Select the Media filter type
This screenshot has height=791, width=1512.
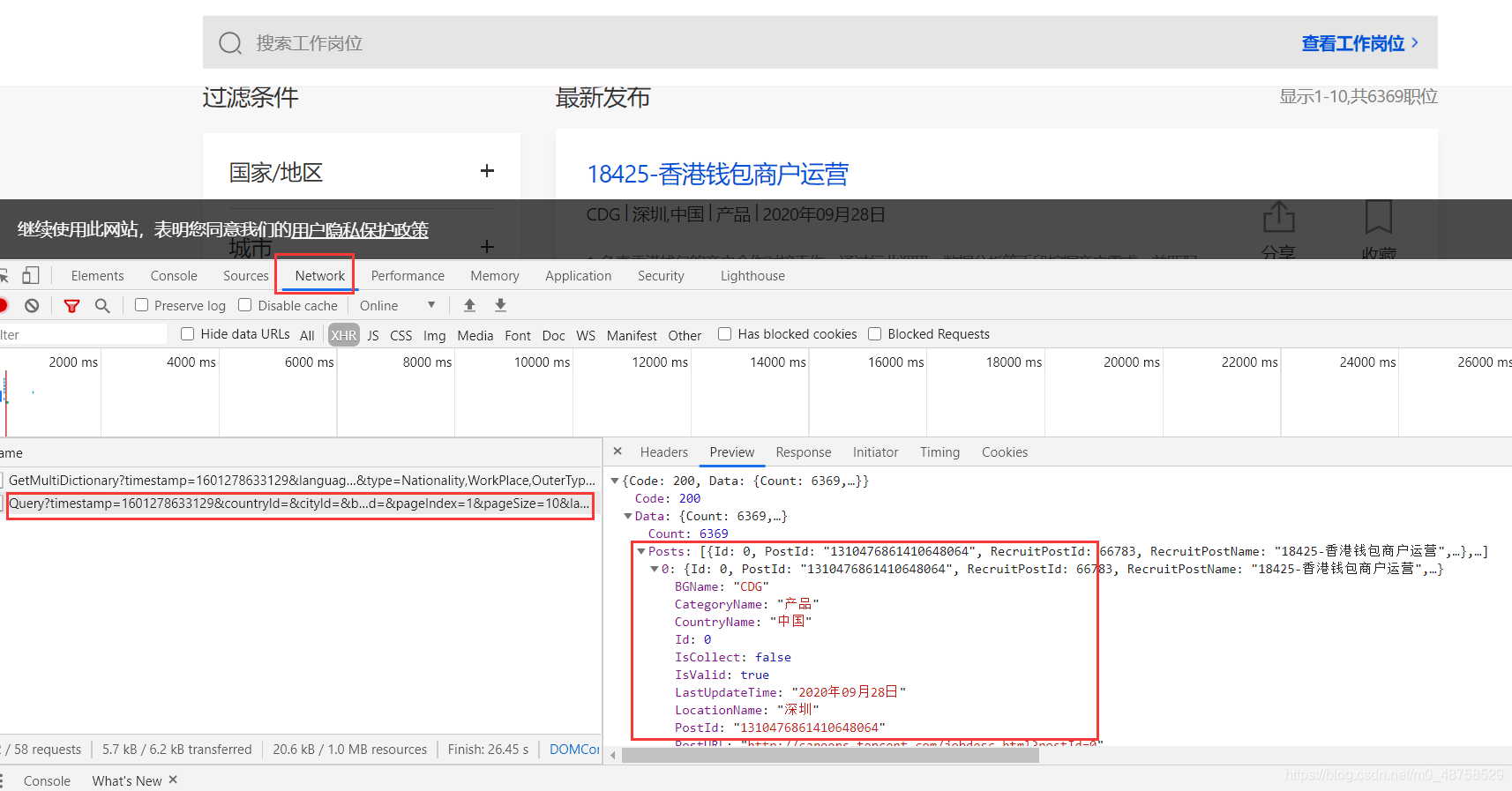(x=475, y=335)
